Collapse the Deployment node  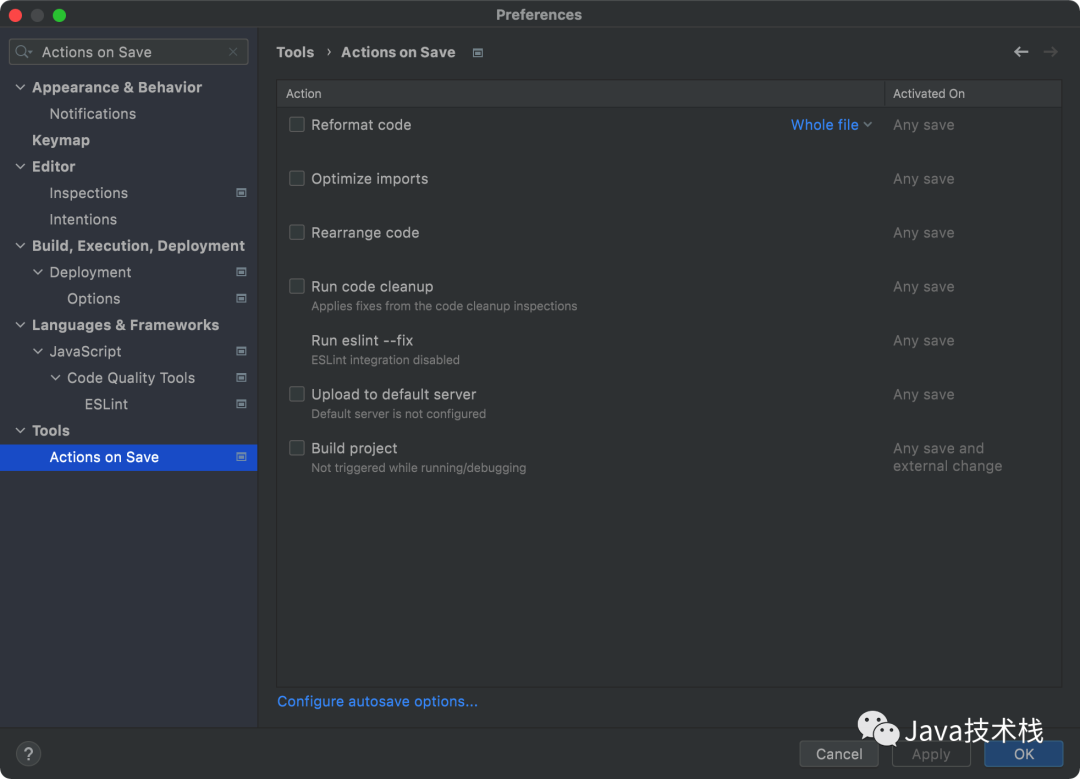coord(38,272)
